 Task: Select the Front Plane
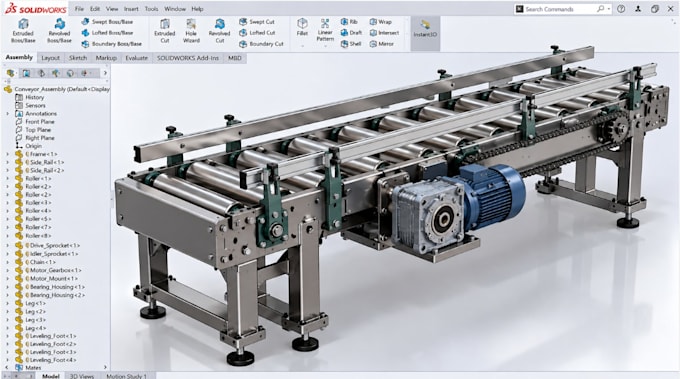(35, 122)
